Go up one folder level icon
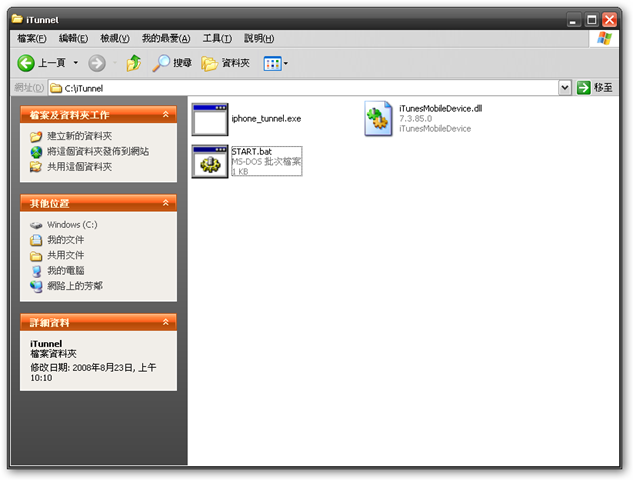Screen dimensions: 633x480 pos(134,63)
